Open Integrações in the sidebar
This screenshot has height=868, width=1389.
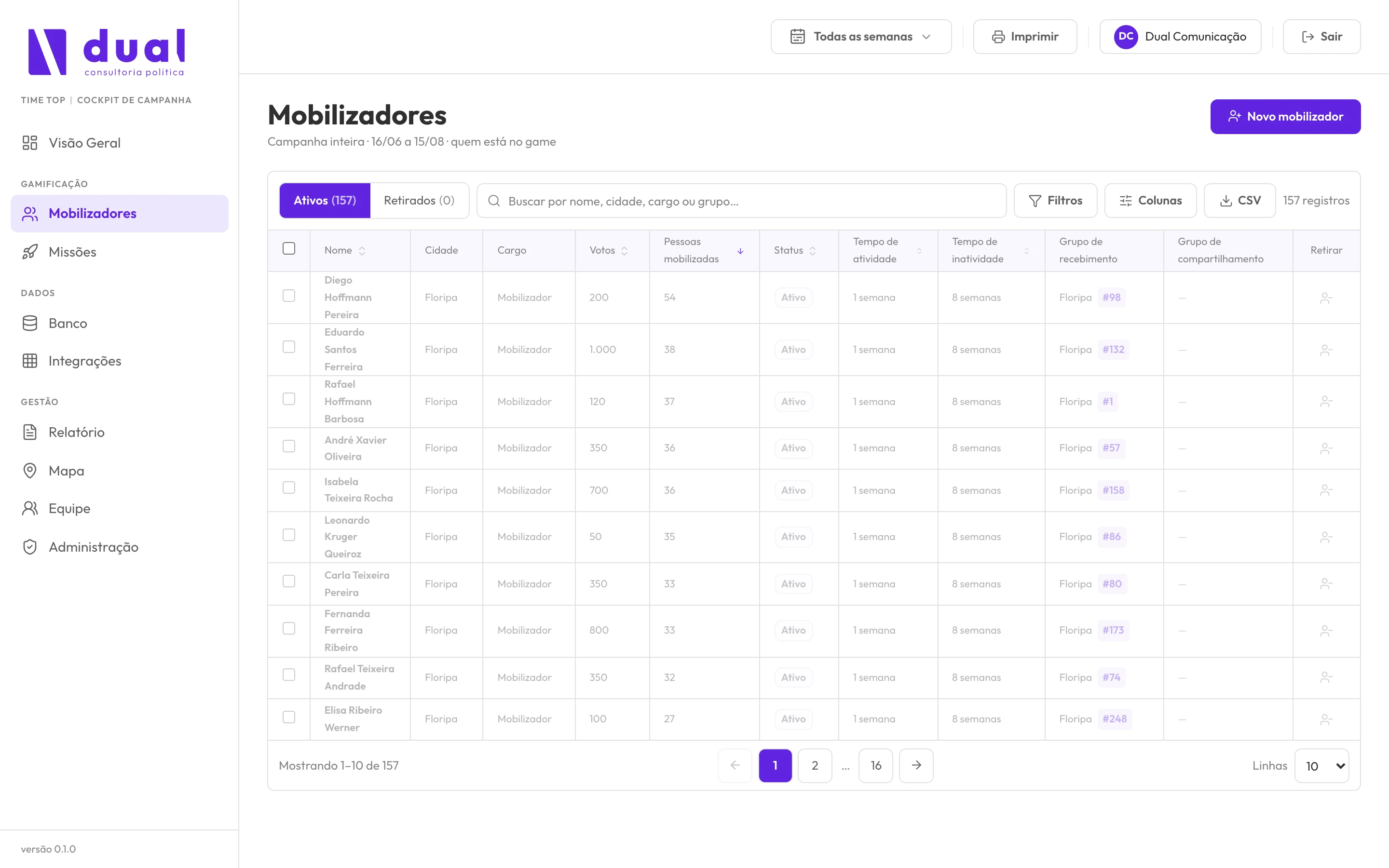(120, 361)
